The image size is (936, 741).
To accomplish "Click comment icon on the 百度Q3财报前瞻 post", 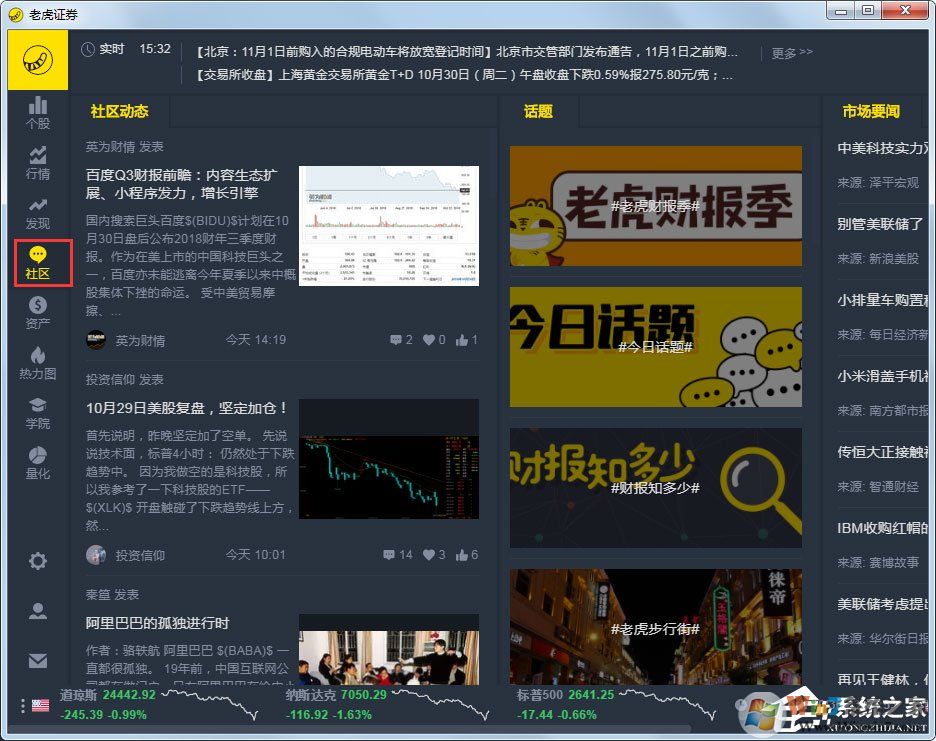I will point(395,340).
